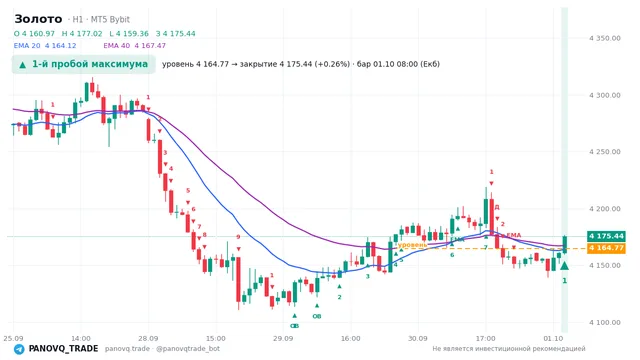
Task: Click the red "9" sell count marker
Action: coord(238,237)
